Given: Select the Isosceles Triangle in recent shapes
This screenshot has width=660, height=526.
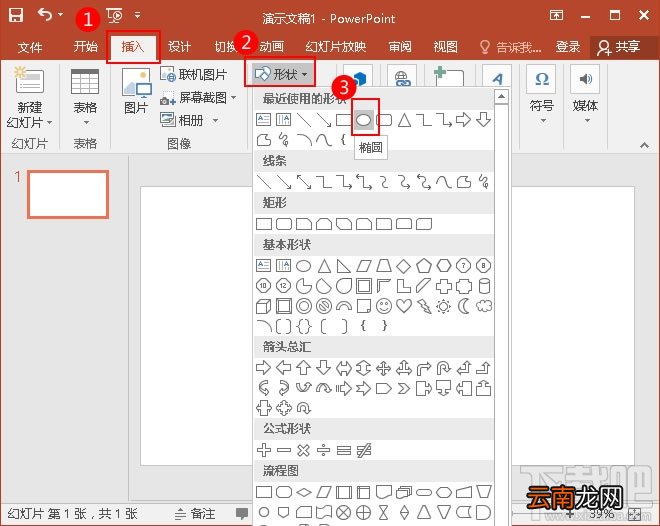Looking at the screenshot, I should (x=404, y=120).
